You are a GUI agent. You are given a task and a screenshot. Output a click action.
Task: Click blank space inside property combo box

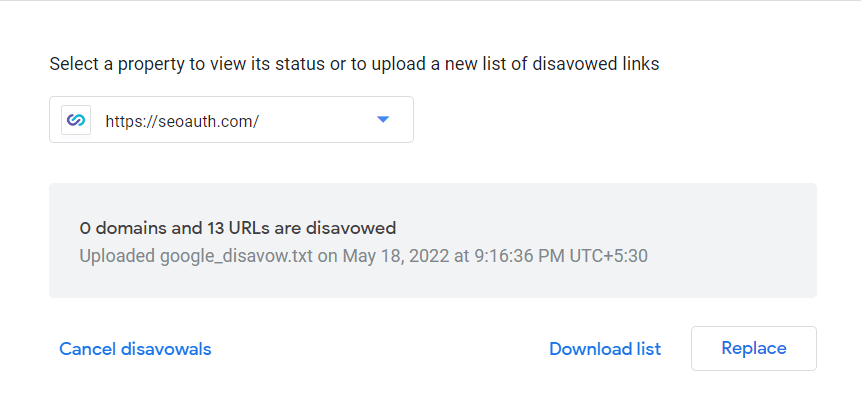point(316,120)
